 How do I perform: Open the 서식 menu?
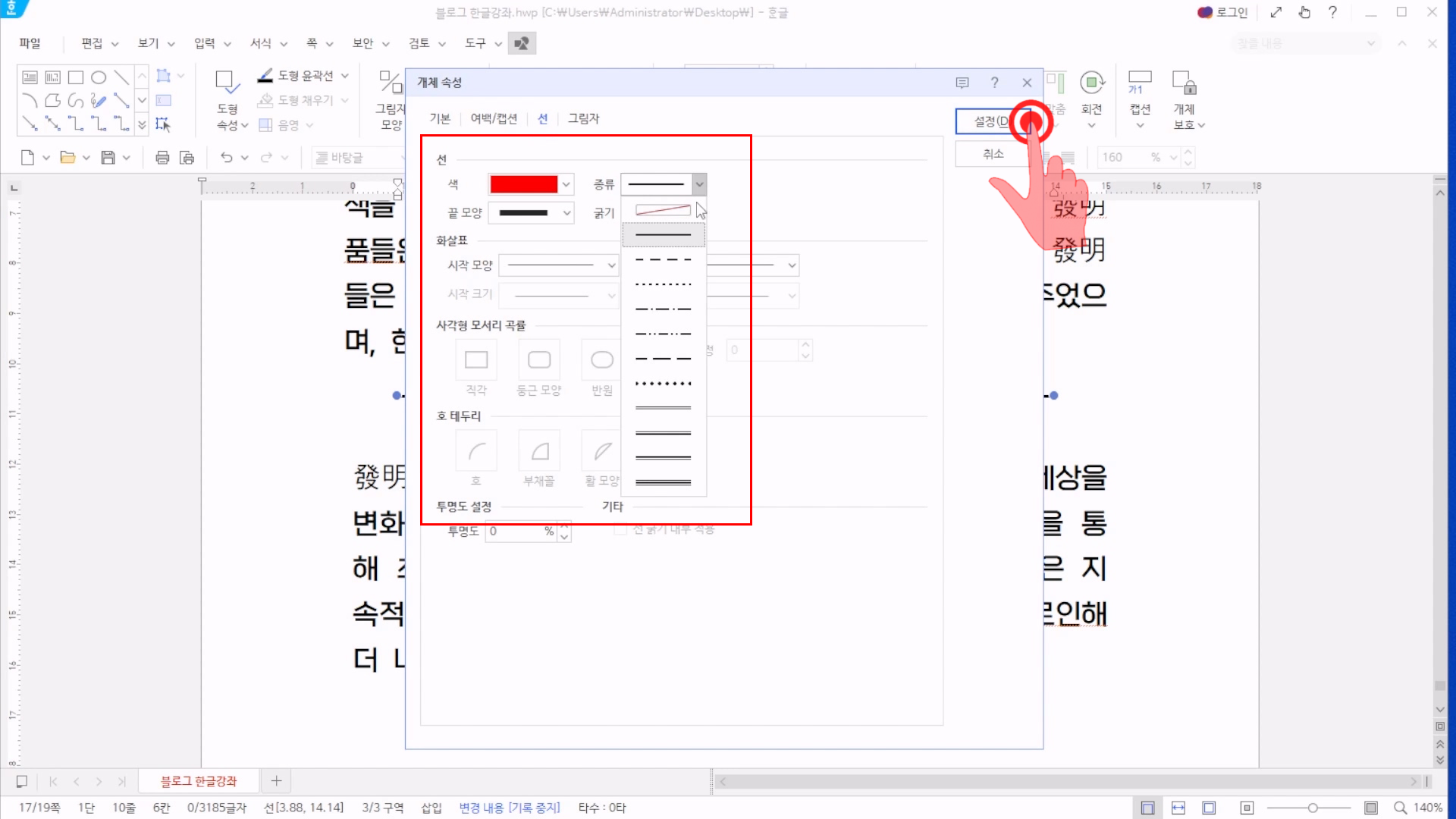tap(261, 43)
